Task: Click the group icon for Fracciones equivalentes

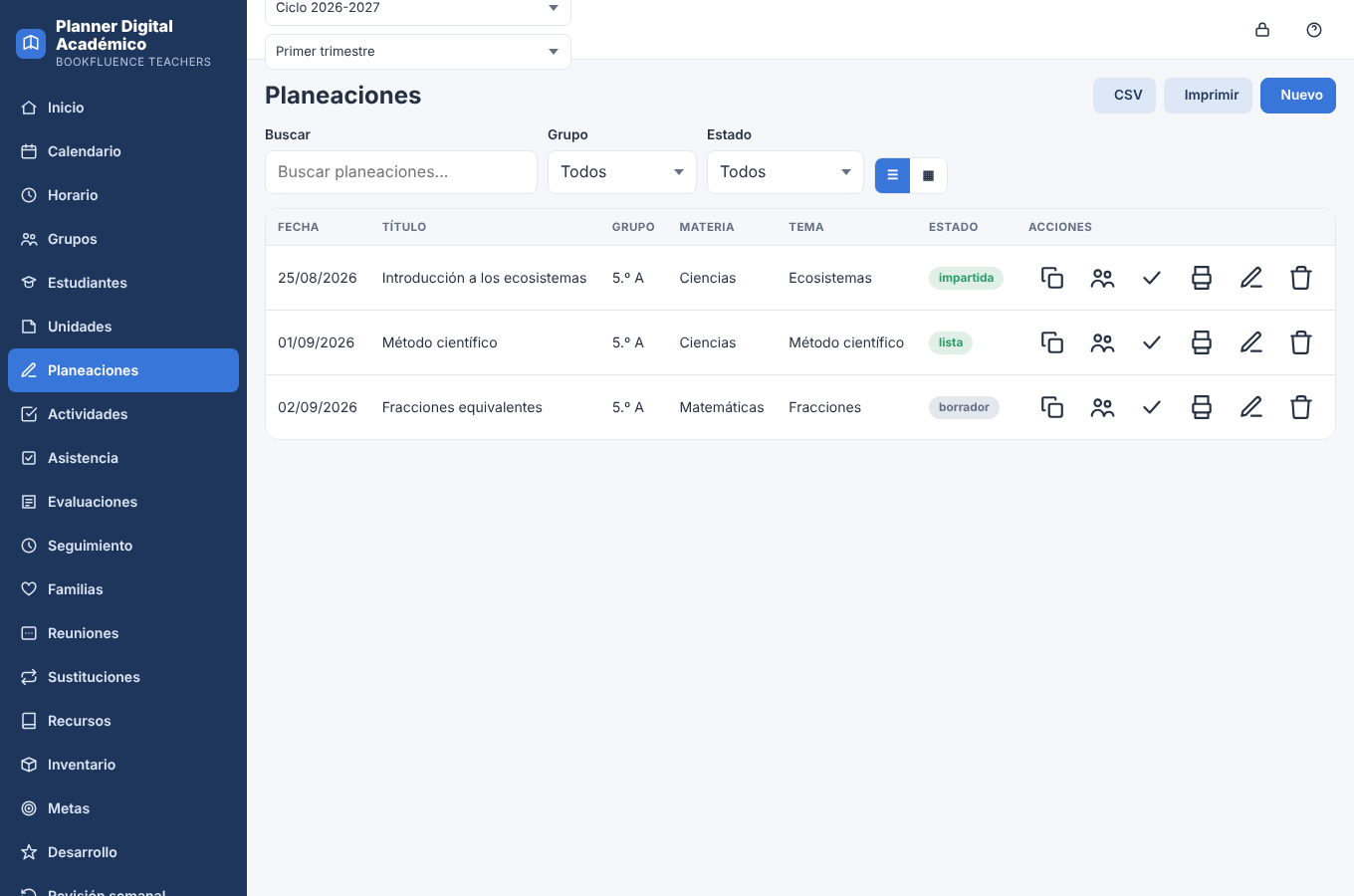Action: (1102, 407)
